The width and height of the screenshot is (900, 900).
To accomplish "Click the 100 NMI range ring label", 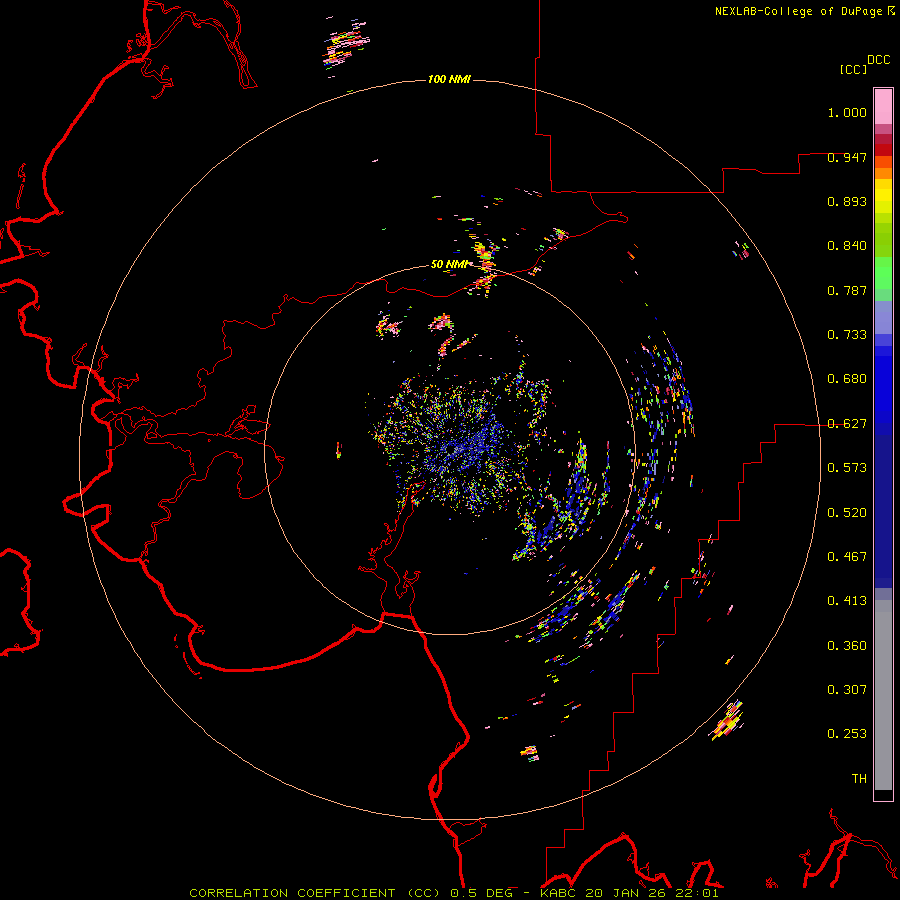I will coord(449,79).
